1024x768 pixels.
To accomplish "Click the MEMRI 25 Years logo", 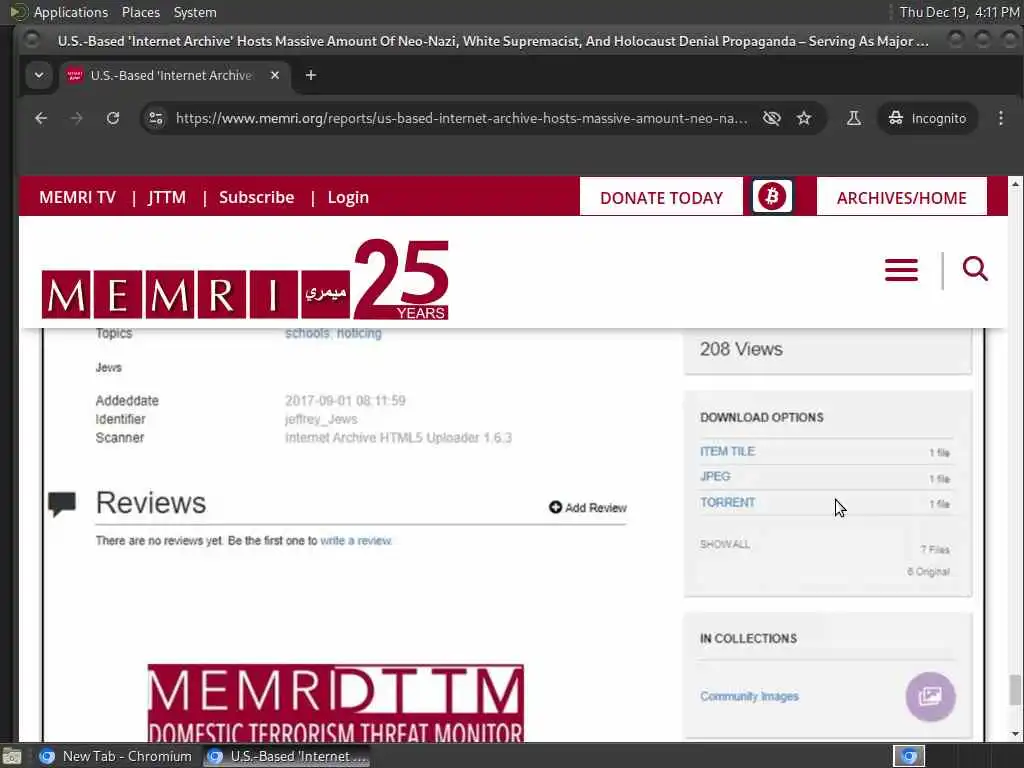I will click(246, 280).
